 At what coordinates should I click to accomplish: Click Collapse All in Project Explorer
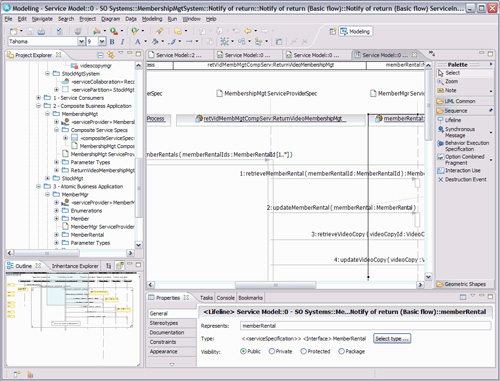coord(100,55)
